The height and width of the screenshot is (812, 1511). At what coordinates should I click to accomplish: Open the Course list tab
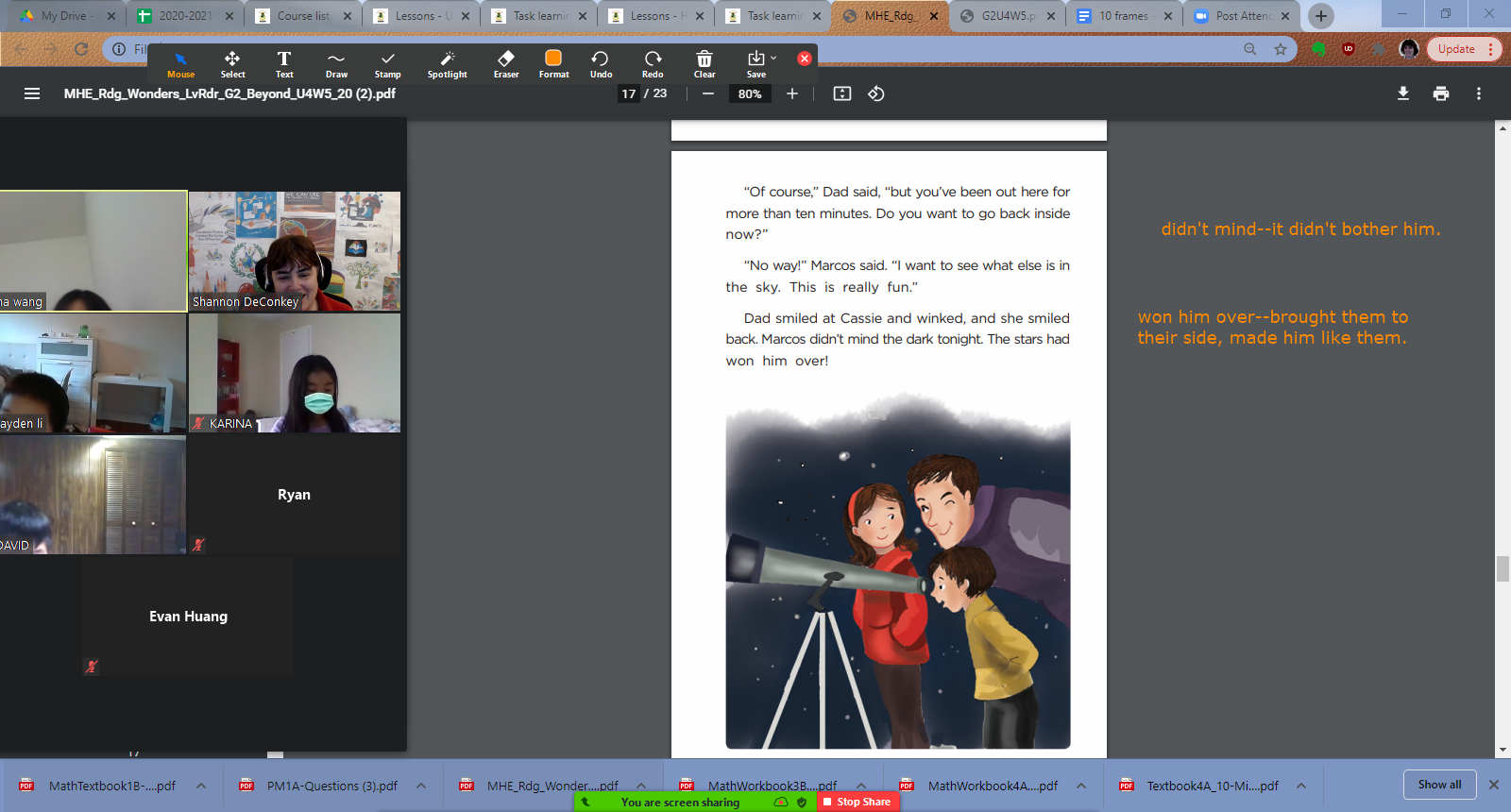pyautogui.click(x=302, y=16)
